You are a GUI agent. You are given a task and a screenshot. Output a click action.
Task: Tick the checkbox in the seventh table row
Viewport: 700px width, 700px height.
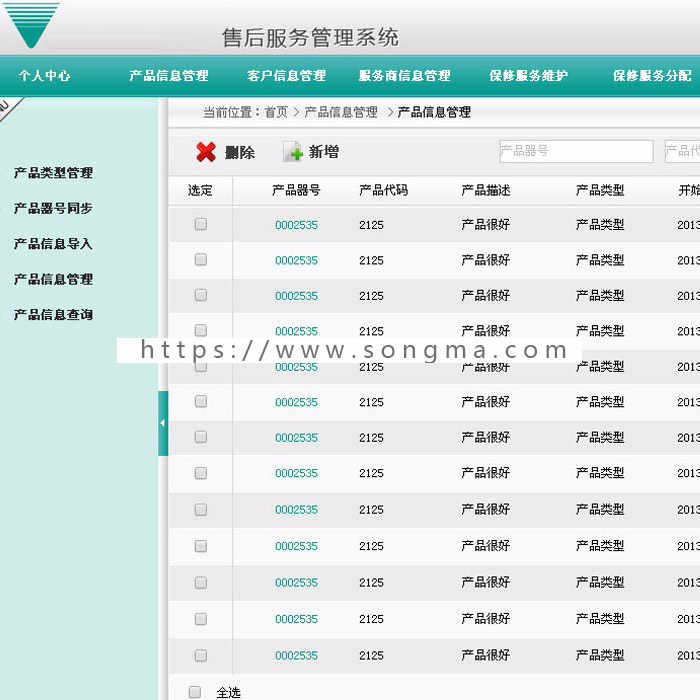pos(201,437)
